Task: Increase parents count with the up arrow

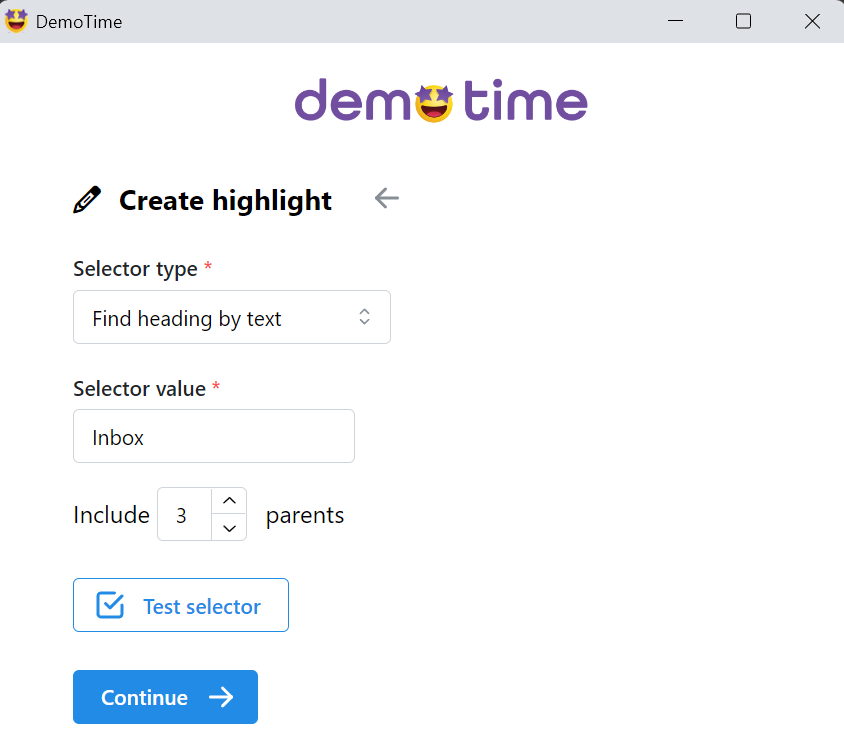Action: 229,500
